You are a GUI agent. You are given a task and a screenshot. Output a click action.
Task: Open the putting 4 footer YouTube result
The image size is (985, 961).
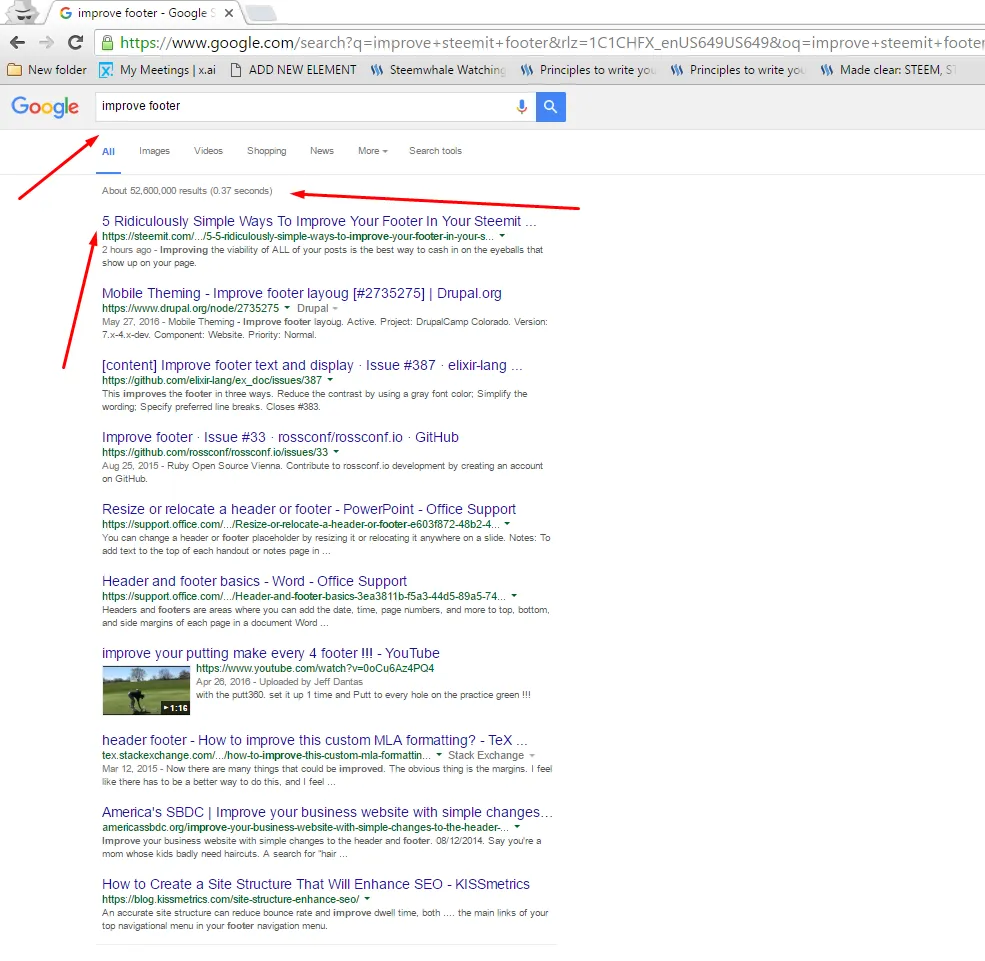coord(271,653)
